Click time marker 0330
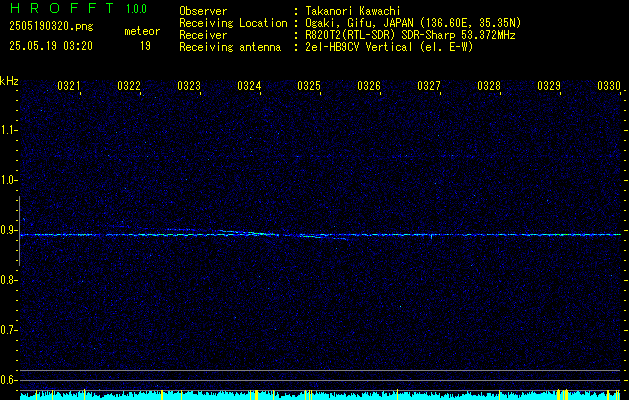The height and width of the screenshot is (400, 629). 609,86
